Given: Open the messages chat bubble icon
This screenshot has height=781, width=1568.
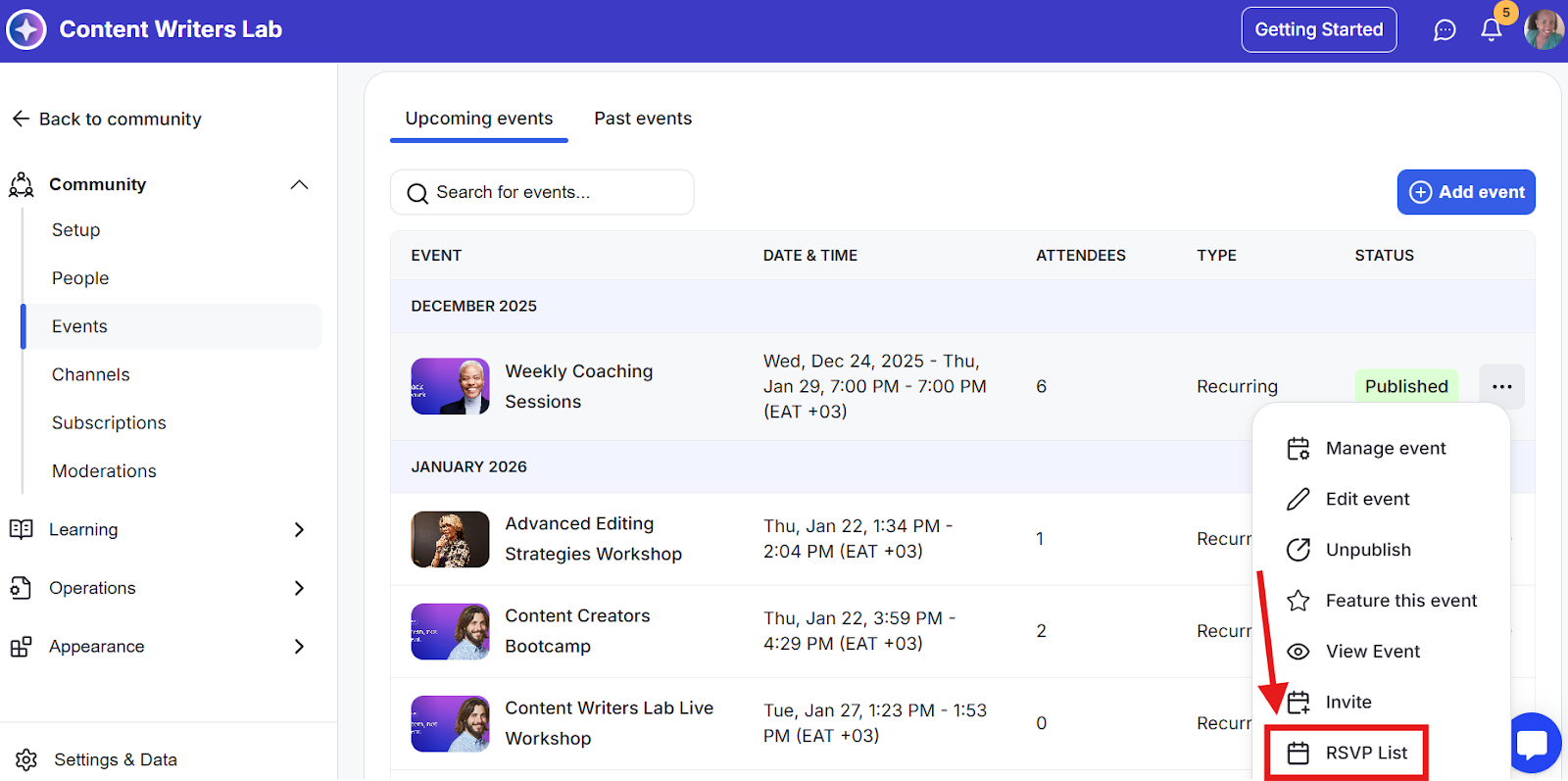Looking at the screenshot, I should pyautogui.click(x=1445, y=30).
